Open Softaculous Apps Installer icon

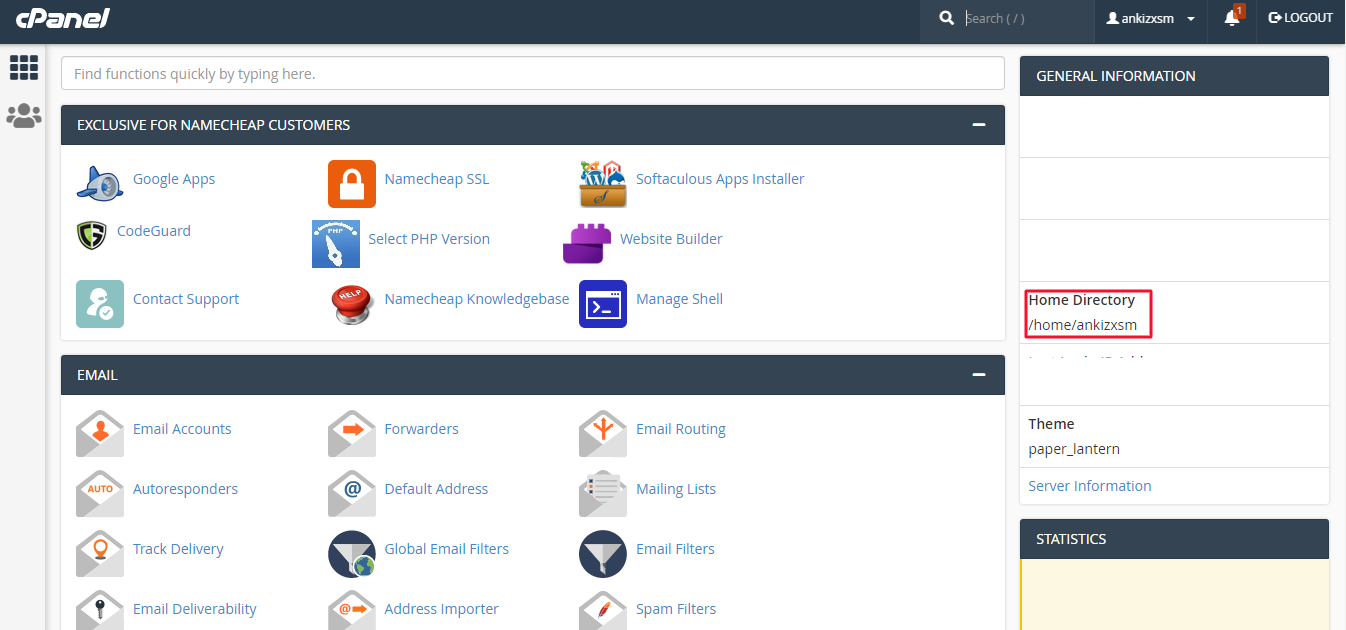point(603,184)
